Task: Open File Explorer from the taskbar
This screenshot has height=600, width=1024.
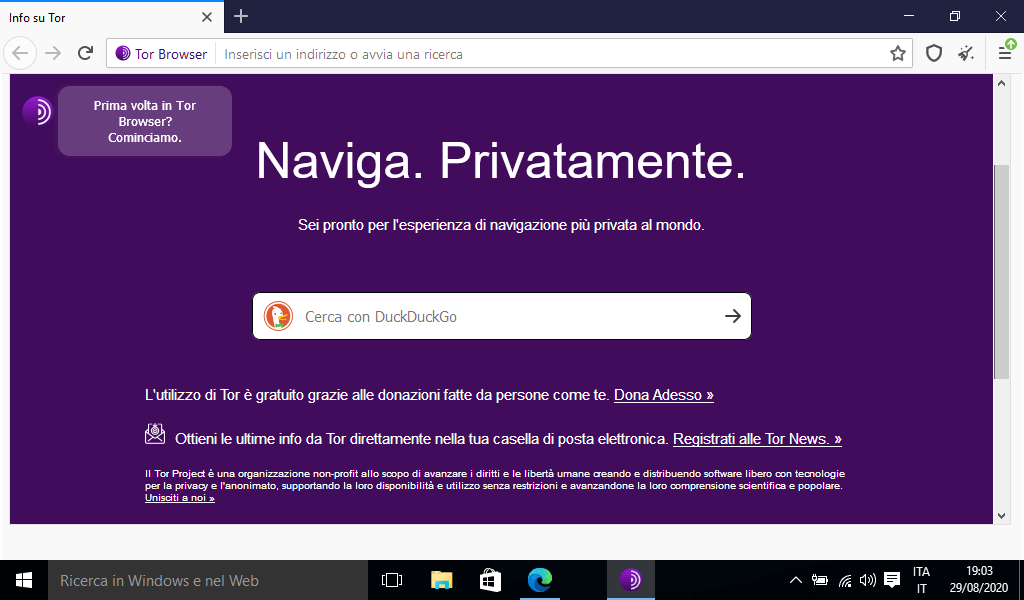Action: pos(441,580)
